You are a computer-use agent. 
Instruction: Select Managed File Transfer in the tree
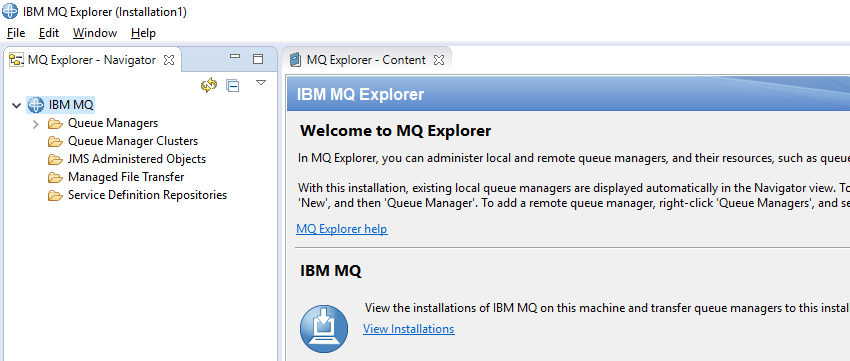[x=126, y=177]
